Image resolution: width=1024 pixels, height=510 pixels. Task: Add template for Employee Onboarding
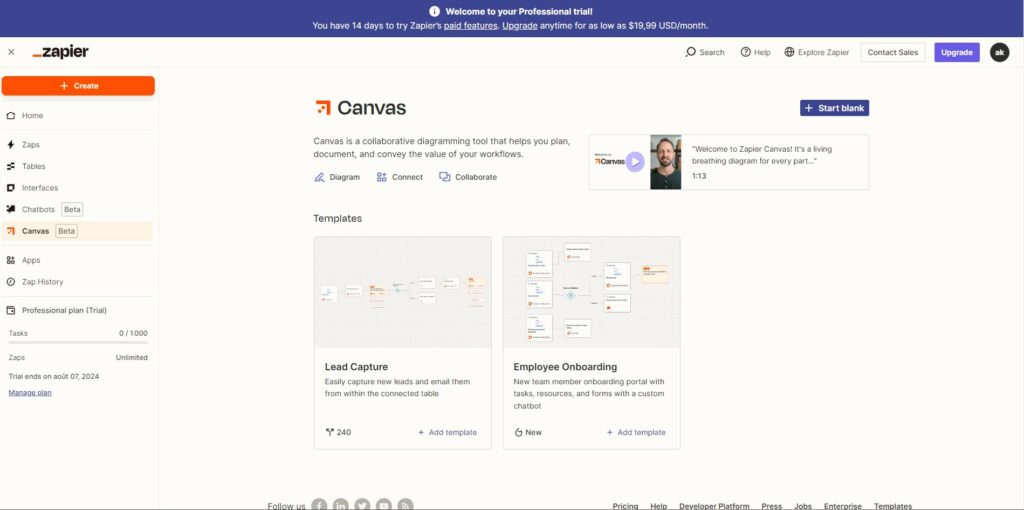(x=636, y=432)
